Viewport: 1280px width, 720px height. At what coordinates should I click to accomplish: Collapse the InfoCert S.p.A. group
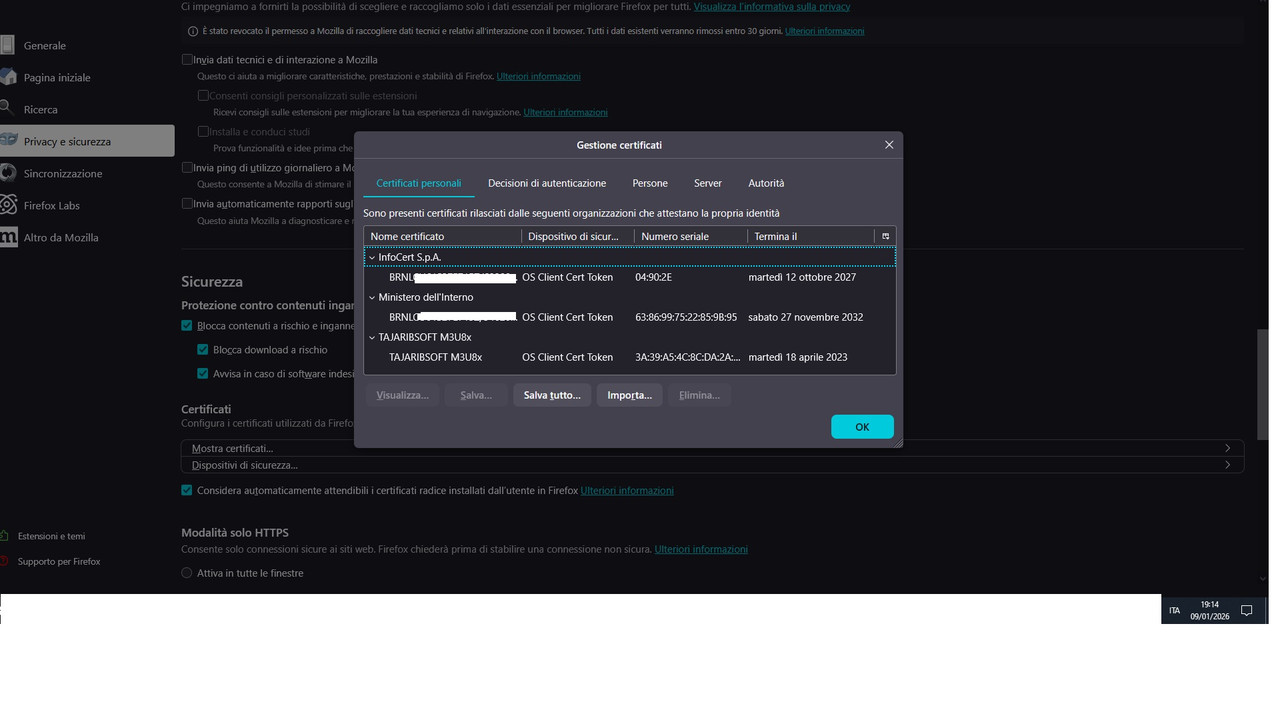pyautogui.click(x=372, y=257)
